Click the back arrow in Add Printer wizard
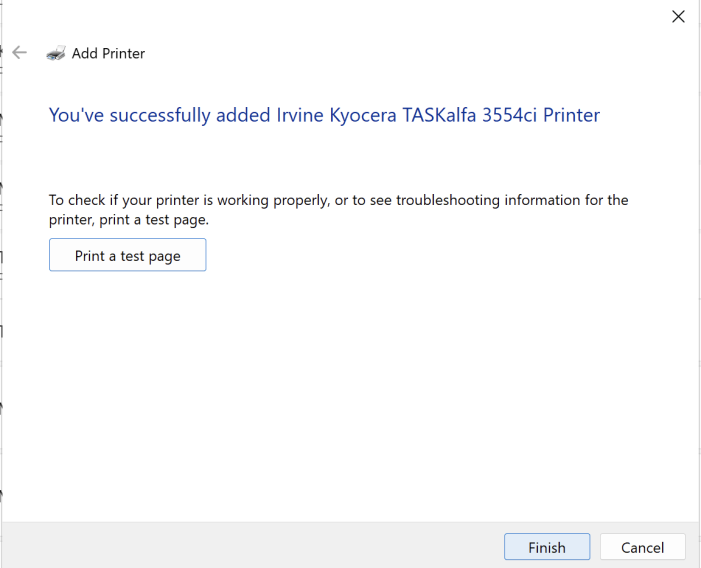This screenshot has width=701, height=568. (20, 53)
